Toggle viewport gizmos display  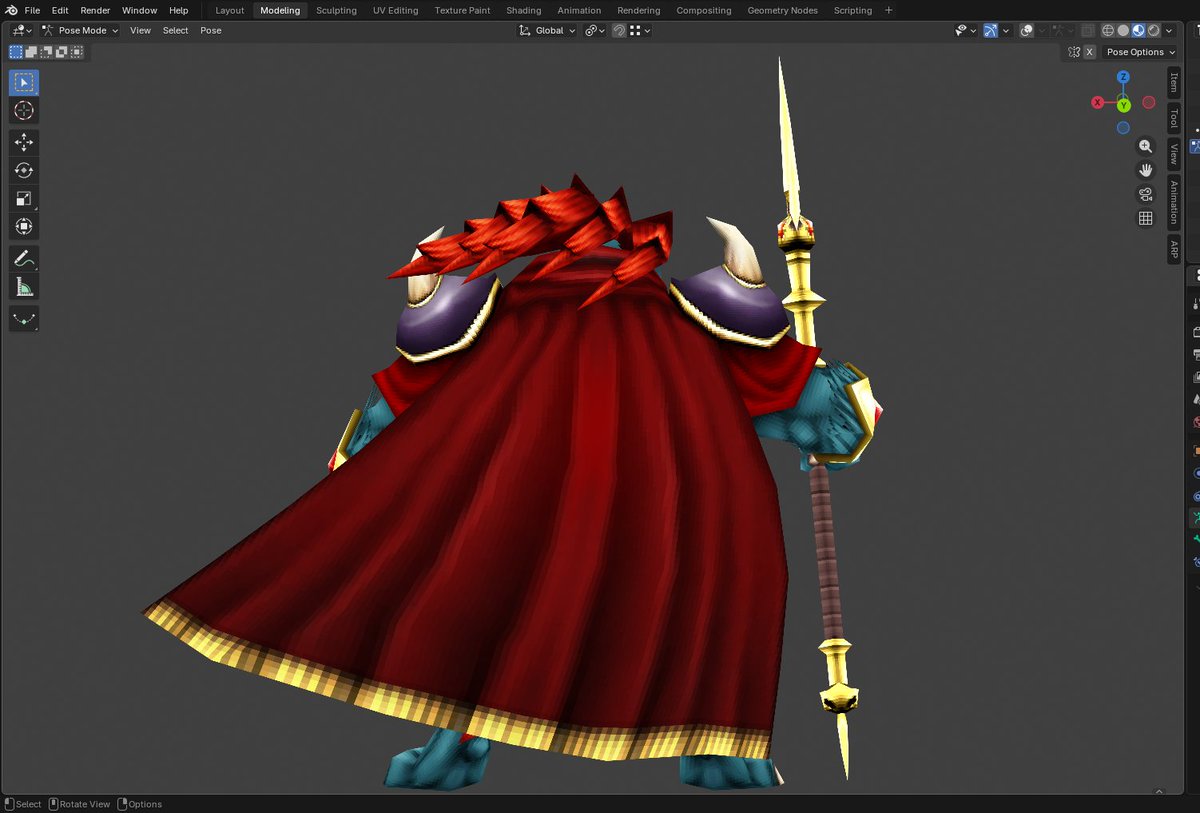[x=990, y=31]
